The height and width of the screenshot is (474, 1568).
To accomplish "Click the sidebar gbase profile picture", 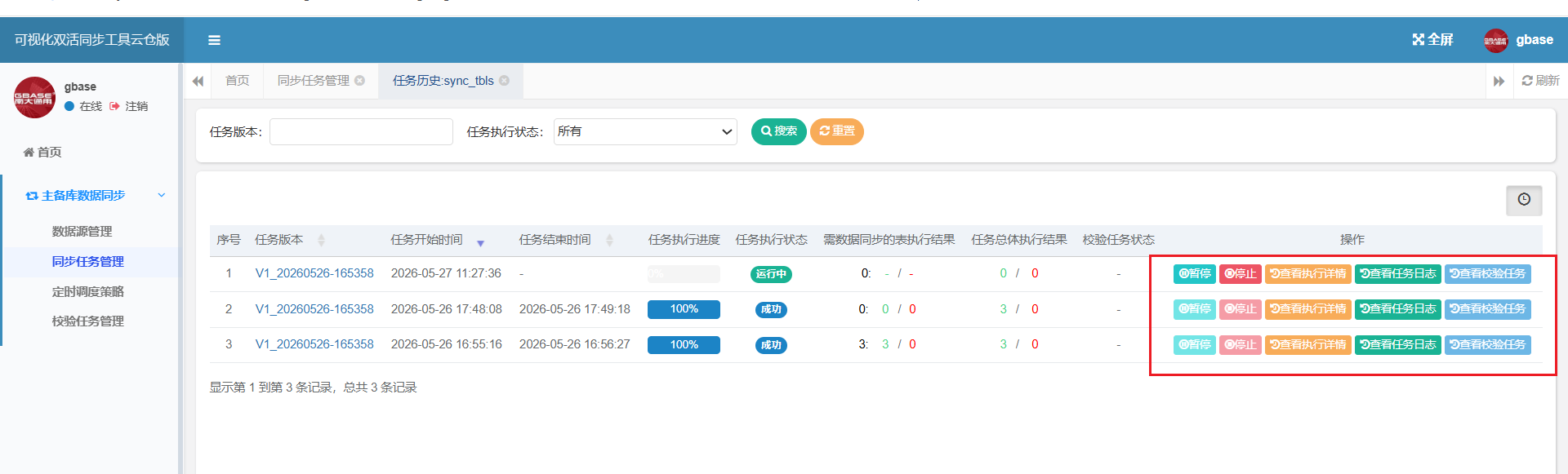I will point(34,97).
